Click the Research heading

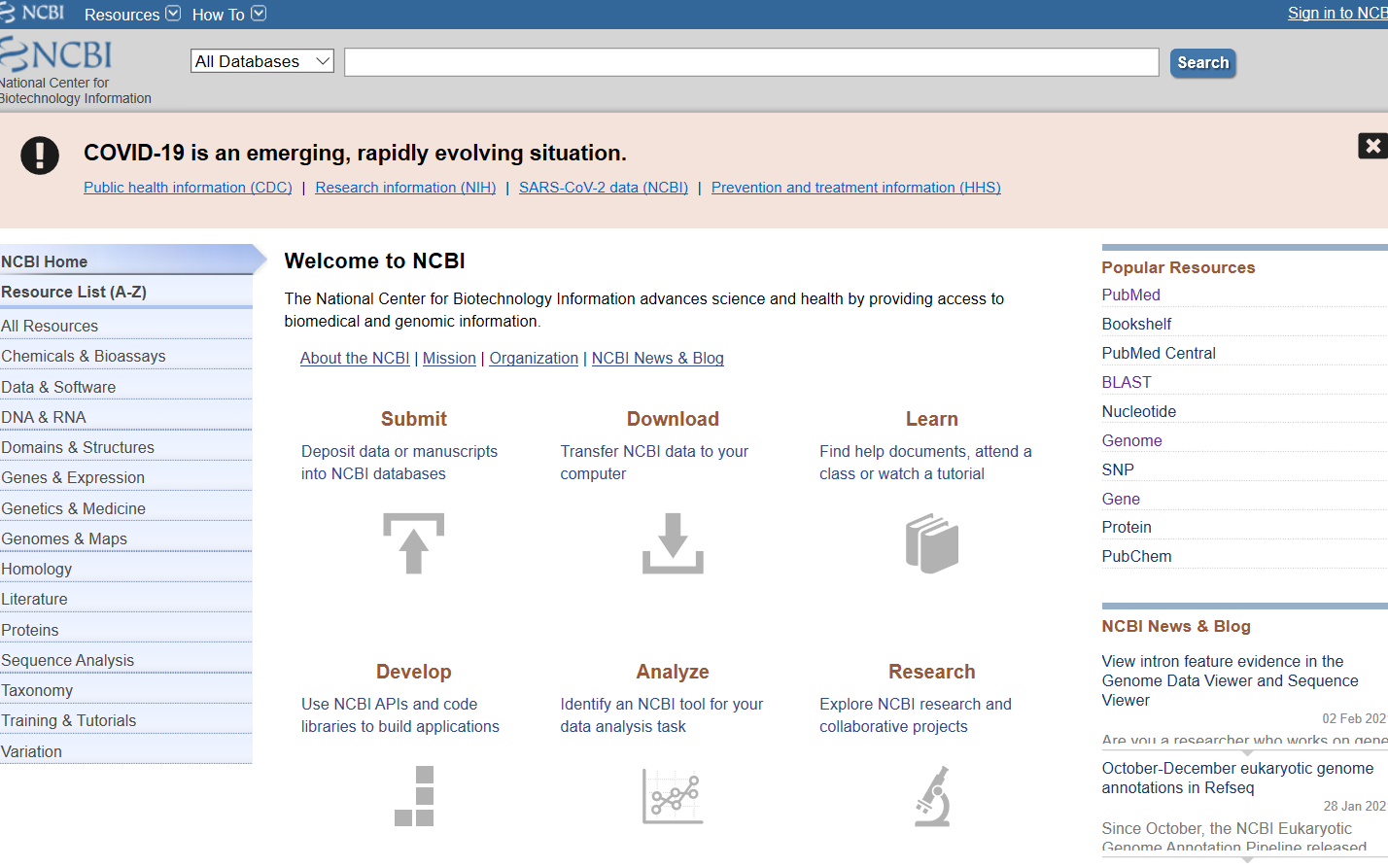point(932,672)
